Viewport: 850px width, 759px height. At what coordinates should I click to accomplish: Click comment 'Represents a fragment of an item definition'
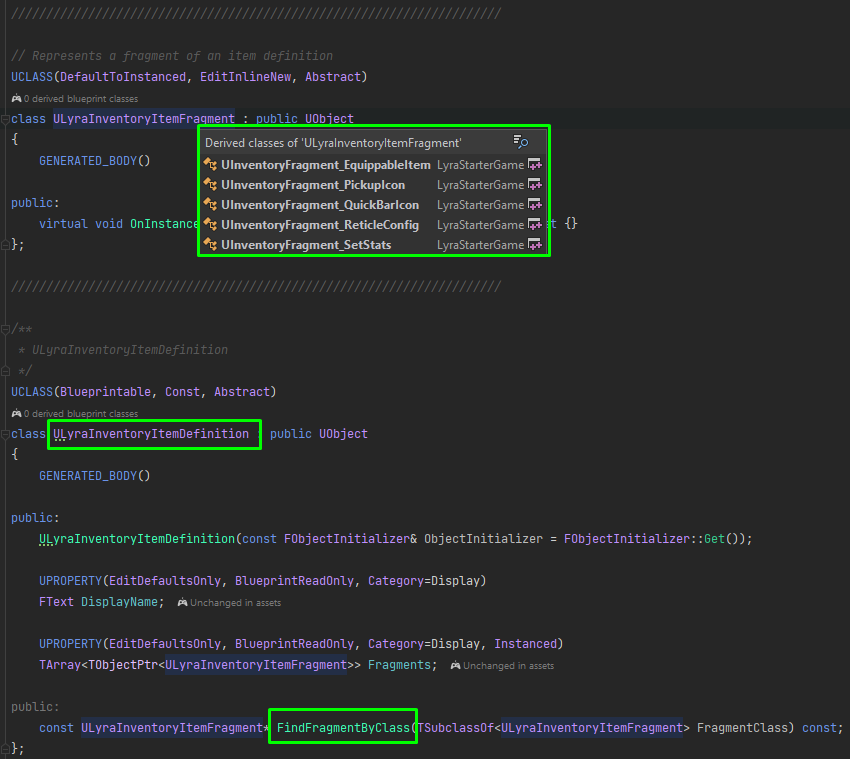(182, 56)
